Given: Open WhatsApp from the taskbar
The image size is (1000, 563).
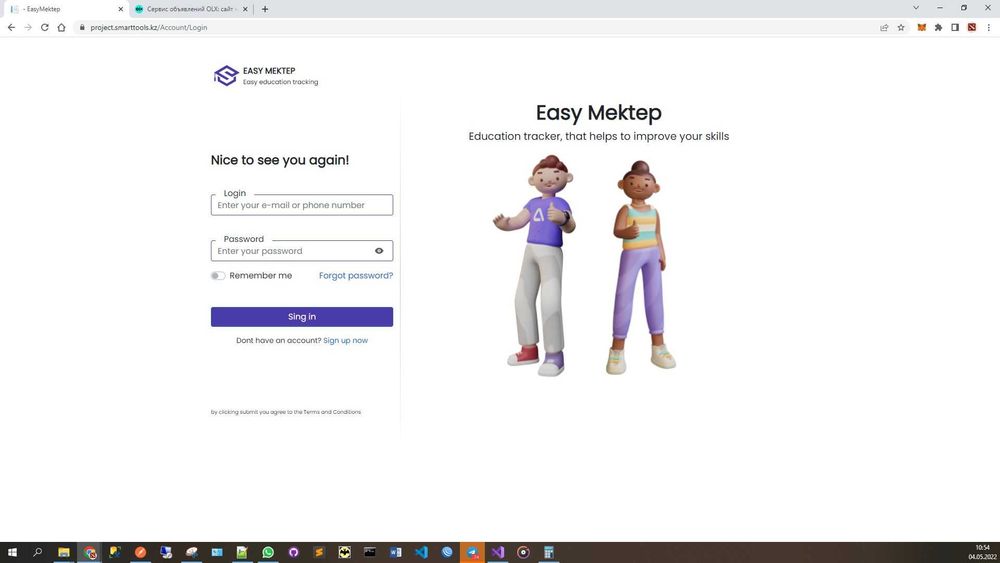Looking at the screenshot, I should tap(268, 552).
